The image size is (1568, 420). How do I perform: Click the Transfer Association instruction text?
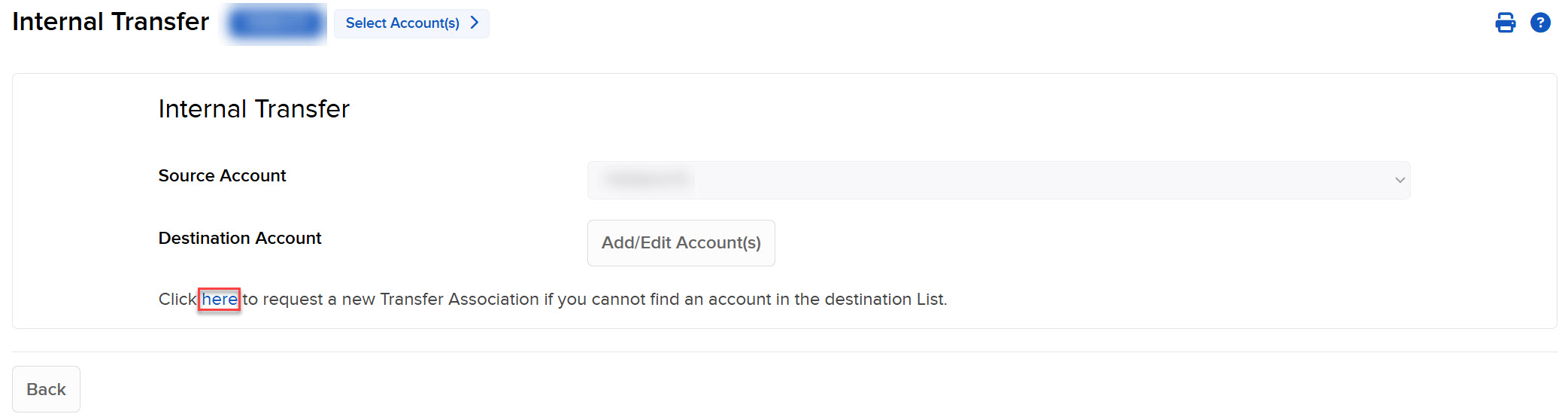point(553,300)
